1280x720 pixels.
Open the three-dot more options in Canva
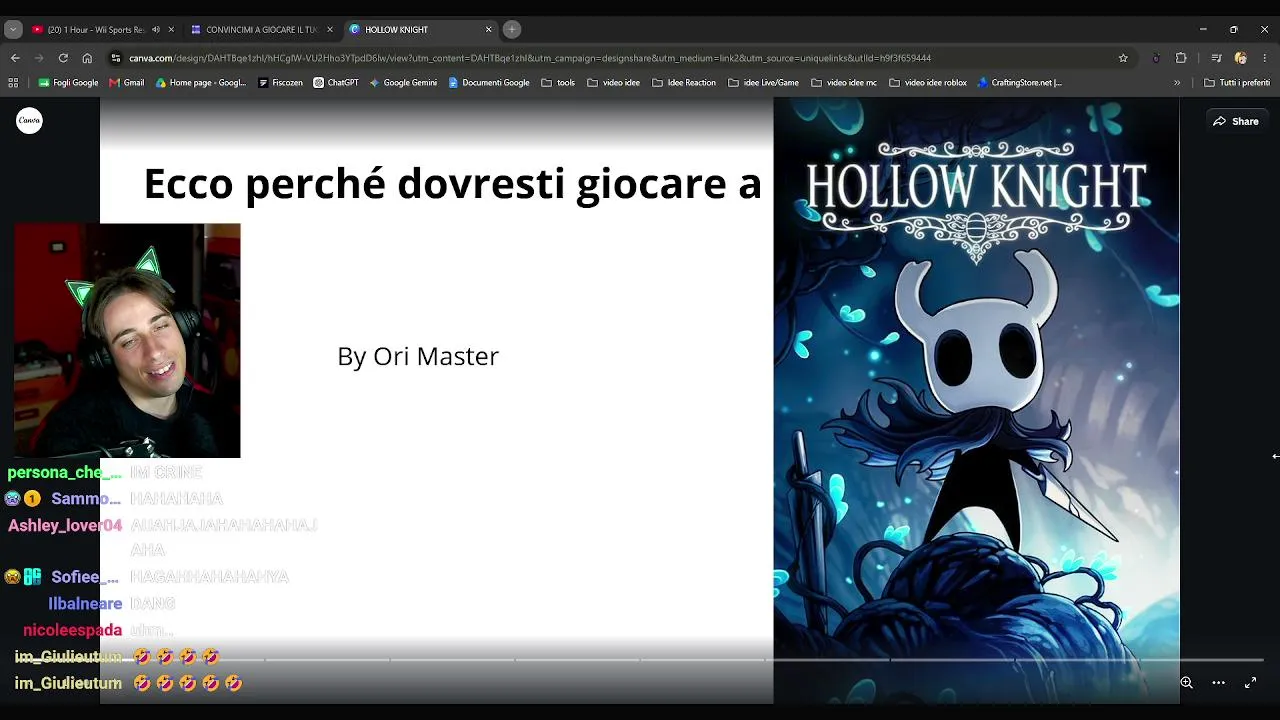point(1218,682)
